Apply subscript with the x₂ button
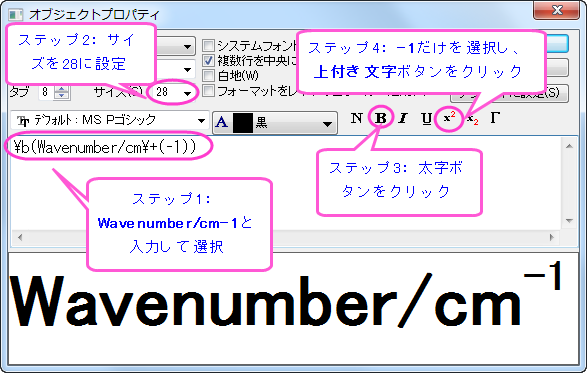The width and height of the screenshot is (587, 373). click(x=472, y=119)
